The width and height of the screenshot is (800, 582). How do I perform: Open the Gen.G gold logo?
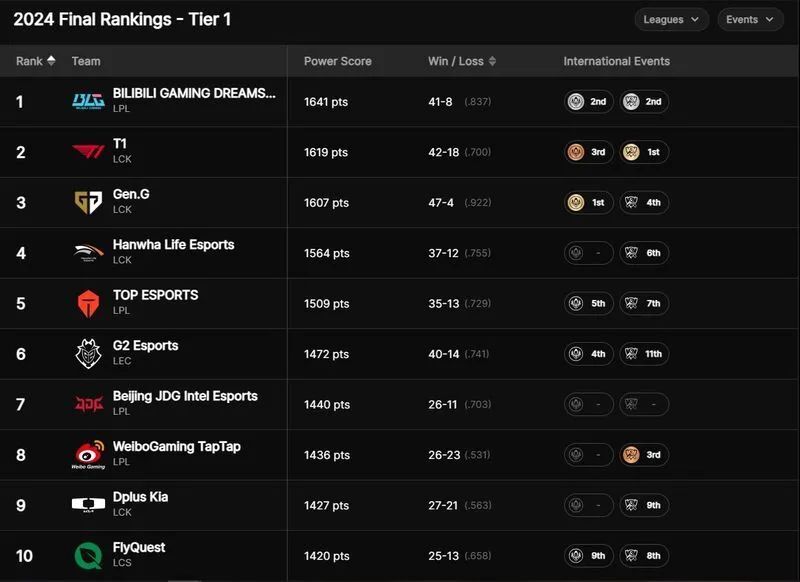point(88,202)
